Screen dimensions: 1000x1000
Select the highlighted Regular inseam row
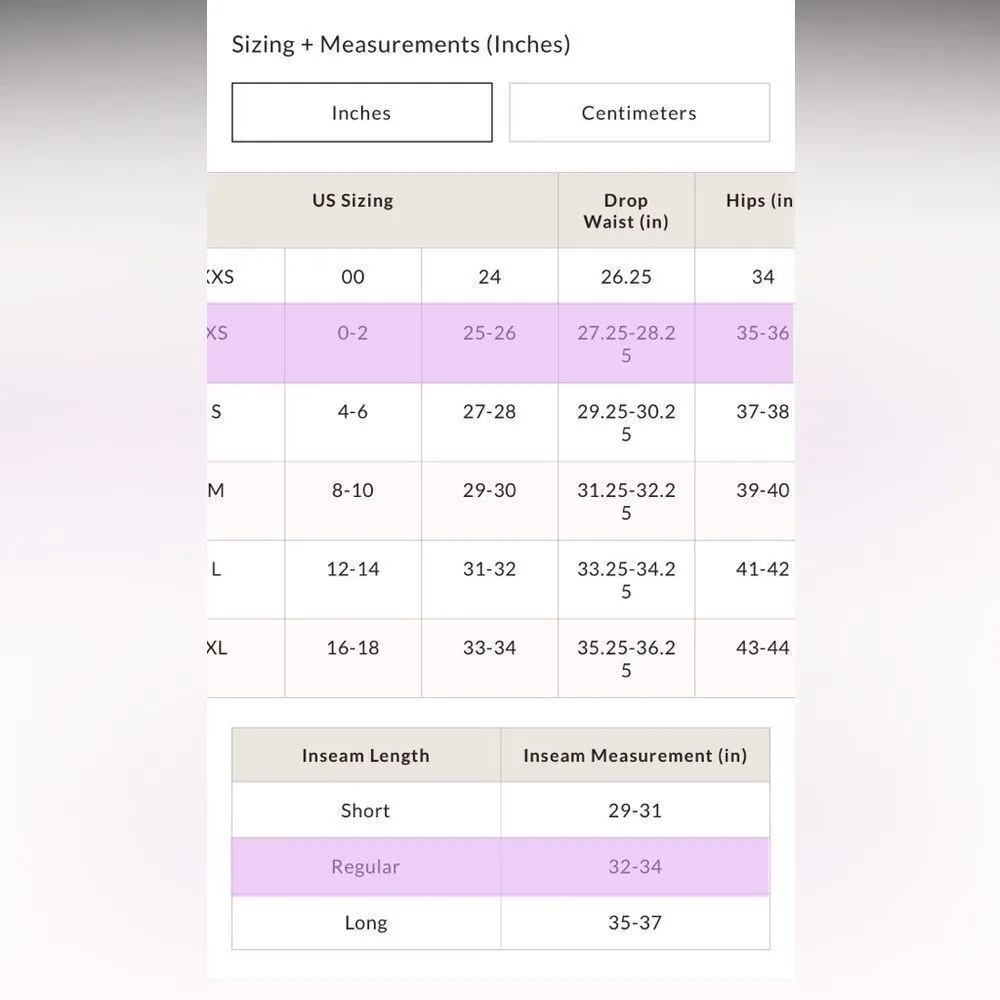point(365,867)
